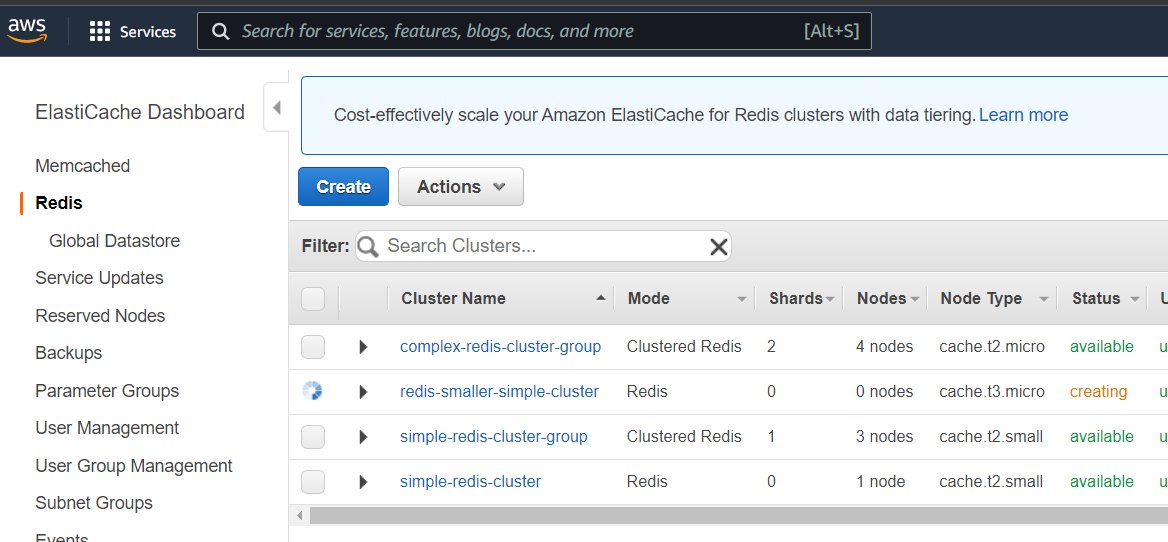This screenshot has width=1168, height=542.
Task: Click the left scroll arrow of the table scrollbar
Action: 299,515
